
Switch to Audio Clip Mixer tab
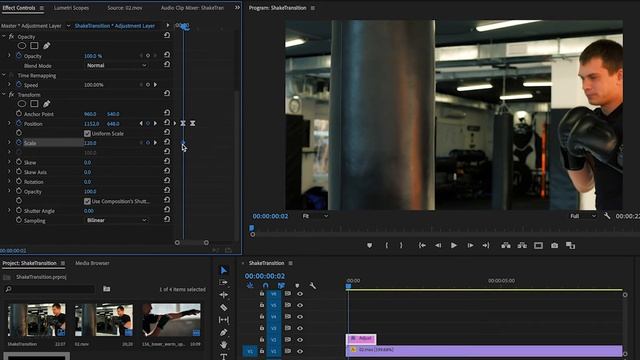tap(192, 8)
